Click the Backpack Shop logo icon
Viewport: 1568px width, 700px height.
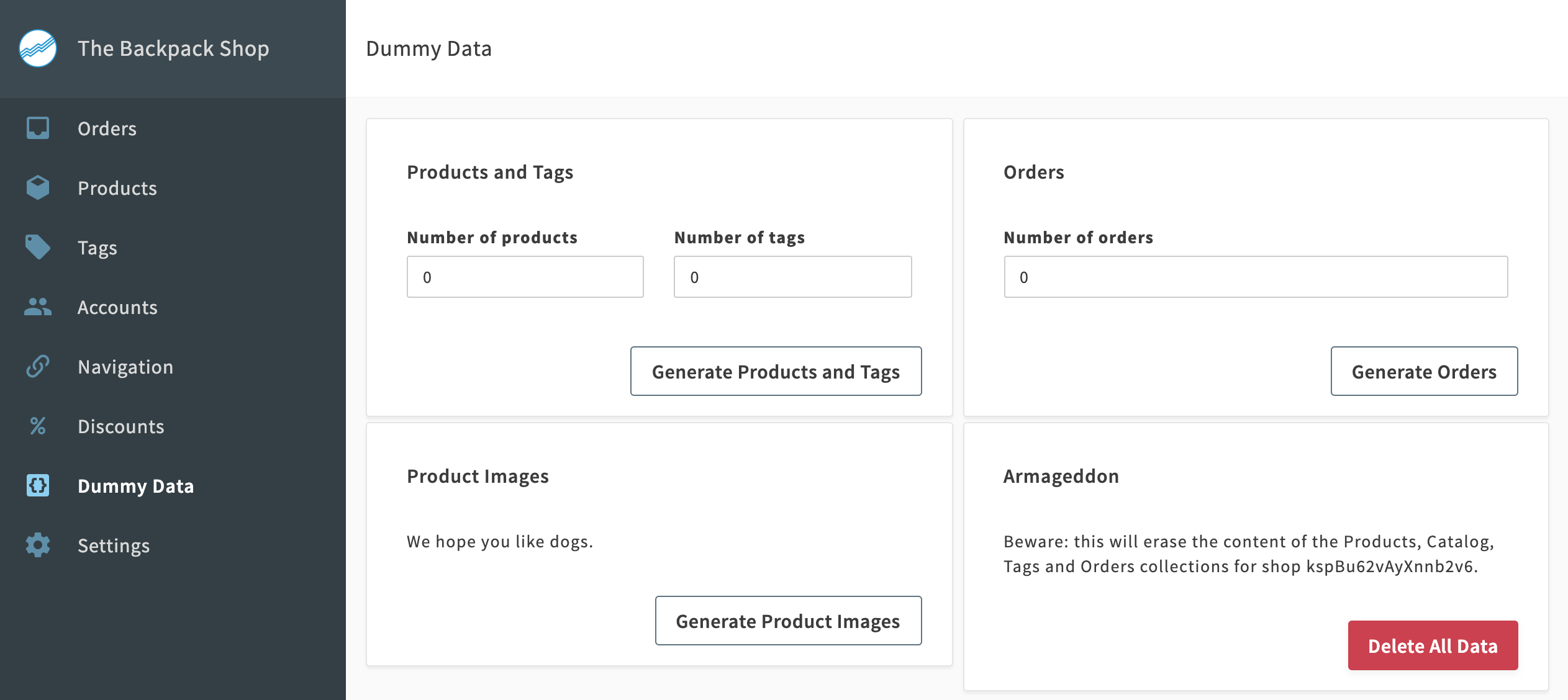tap(38, 48)
